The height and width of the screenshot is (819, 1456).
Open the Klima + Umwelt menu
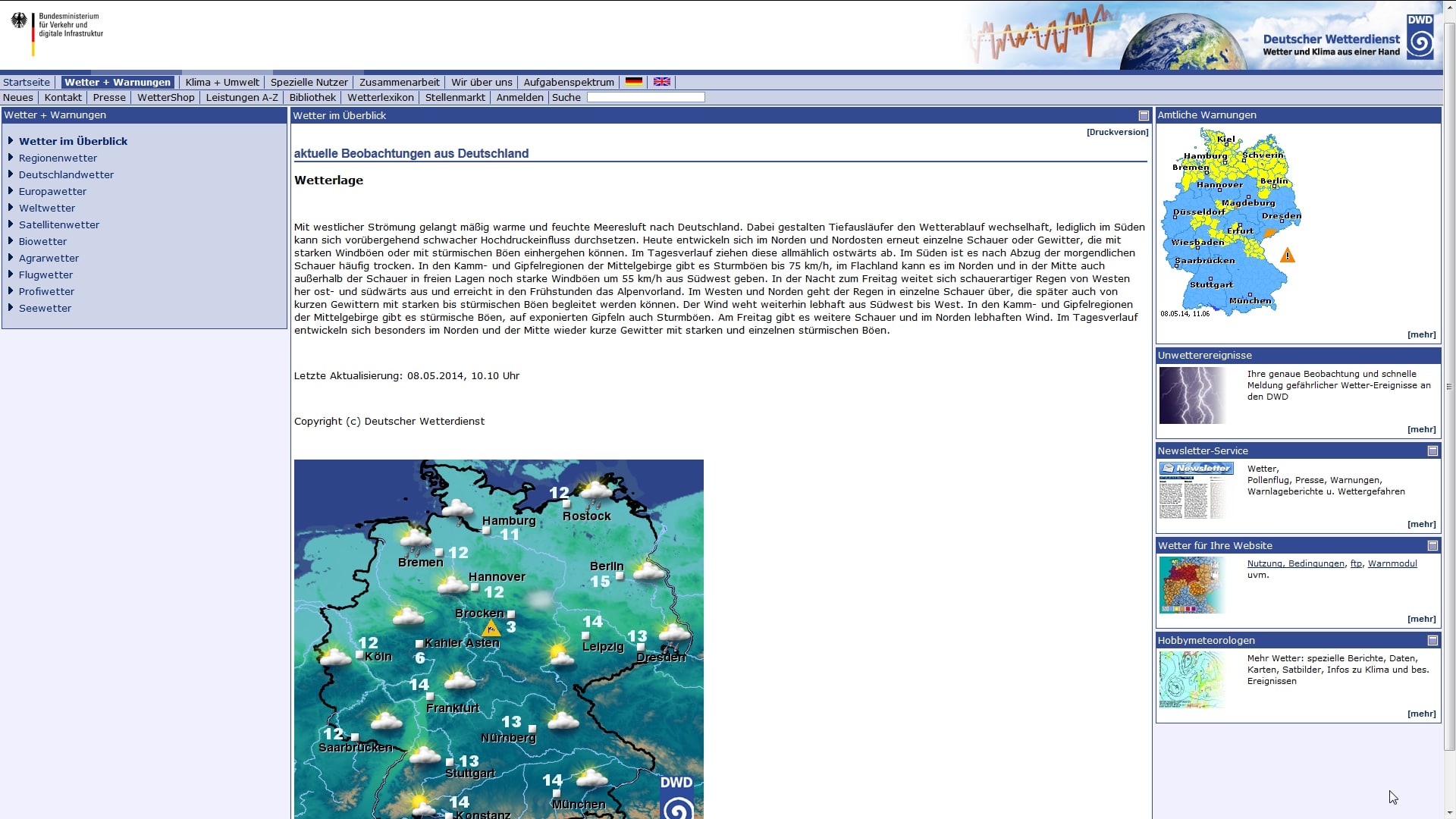222,82
